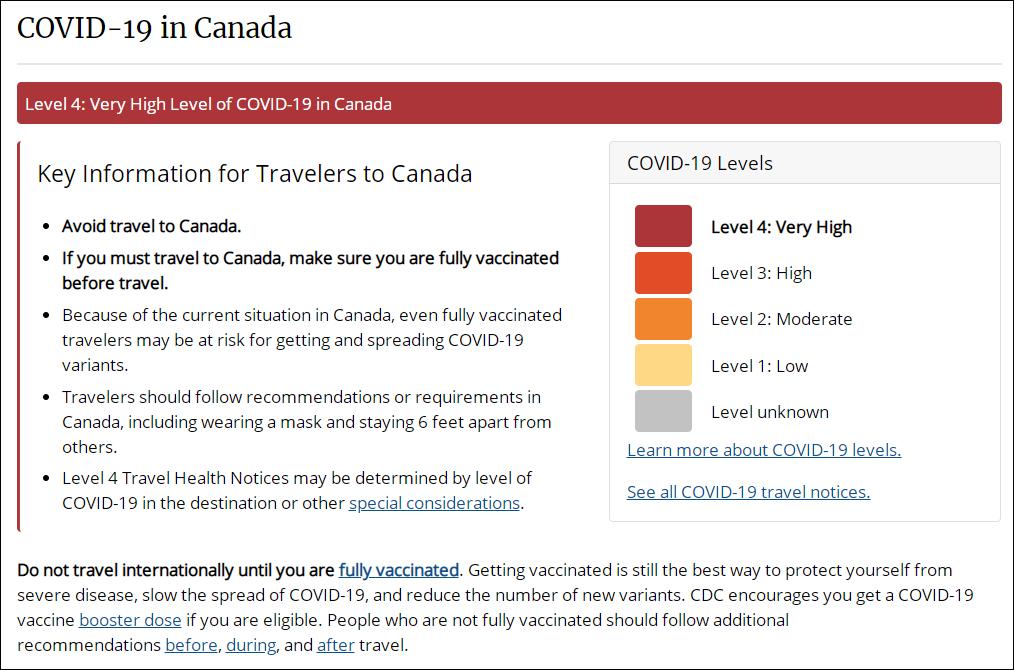Follow the 'fully vaccinated' link
This screenshot has width=1014, height=670.
tap(398, 571)
